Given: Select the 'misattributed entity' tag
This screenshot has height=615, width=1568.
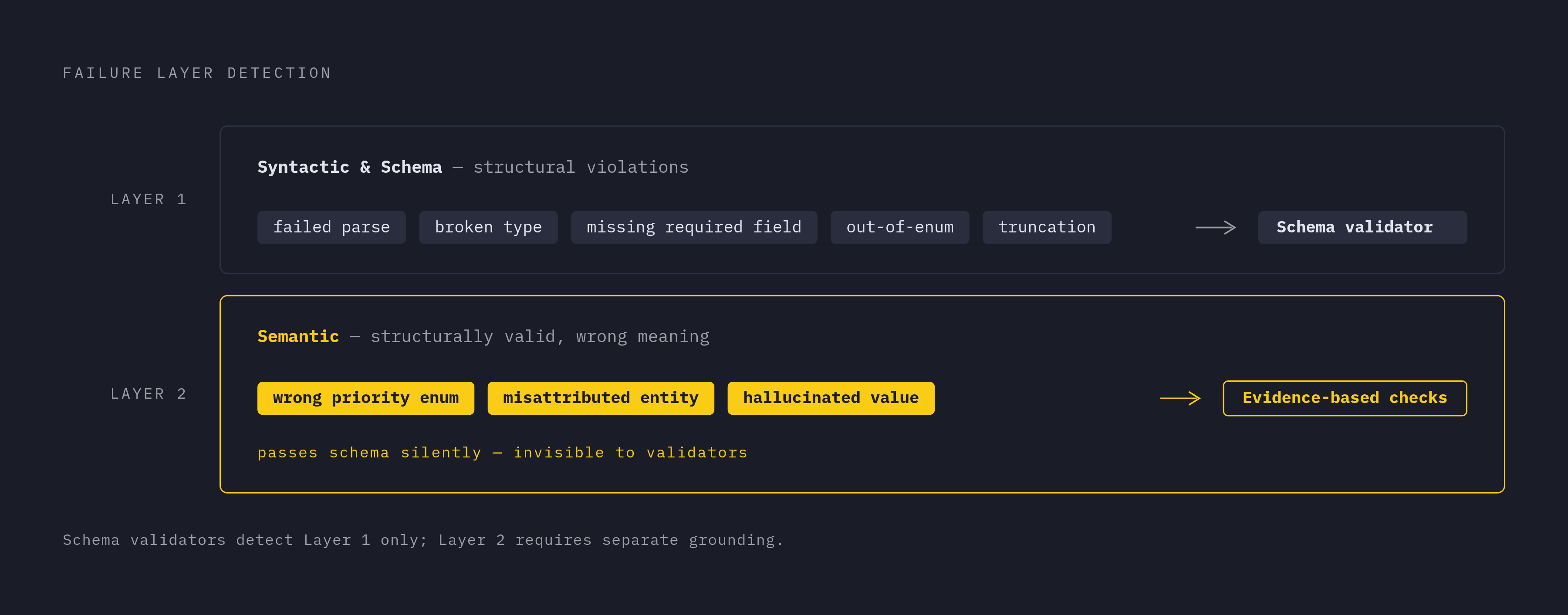Looking at the screenshot, I should (601, 398).
